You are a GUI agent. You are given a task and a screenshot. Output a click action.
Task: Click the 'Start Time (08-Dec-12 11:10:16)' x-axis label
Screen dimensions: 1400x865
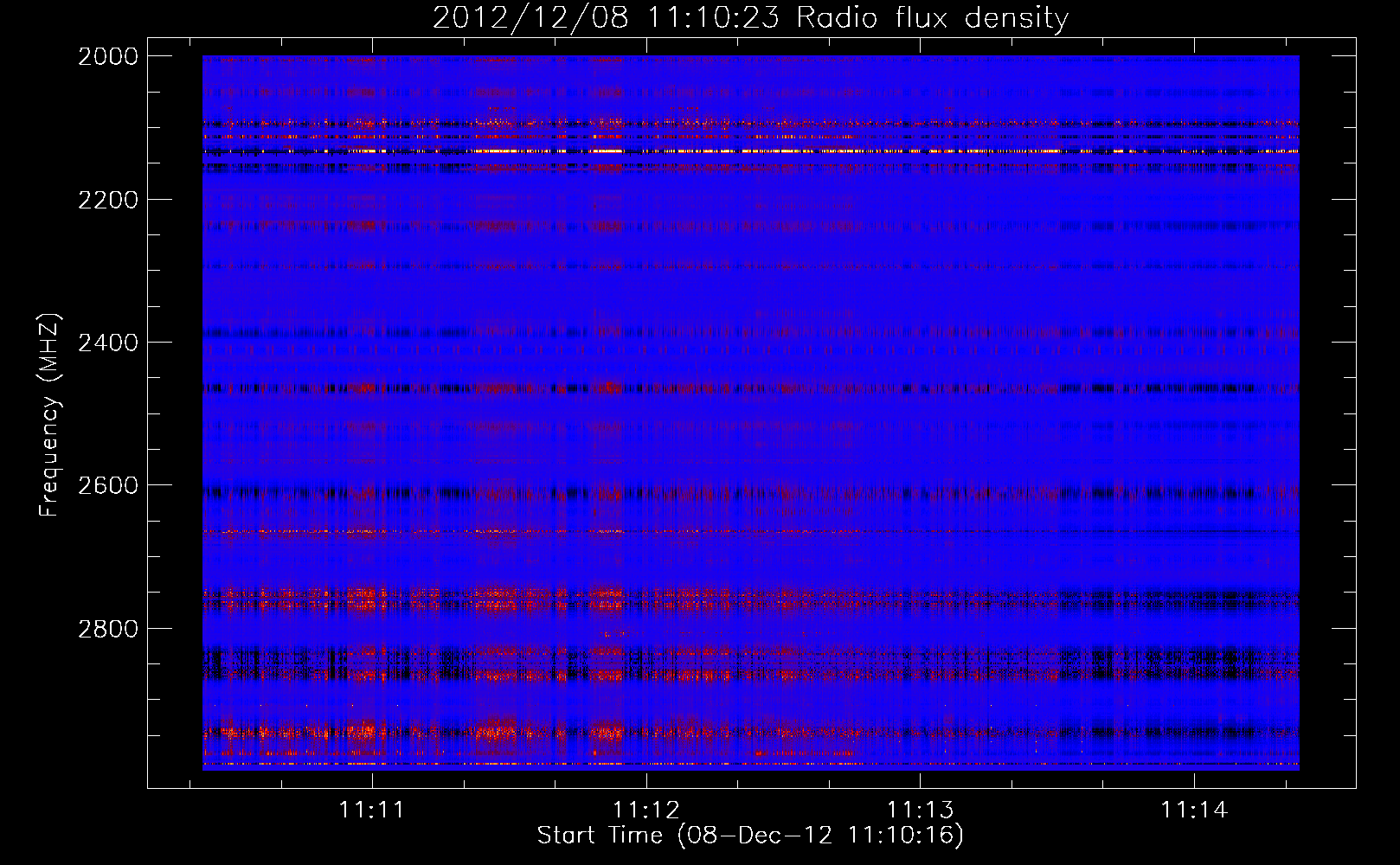click(x=750, y=836)
